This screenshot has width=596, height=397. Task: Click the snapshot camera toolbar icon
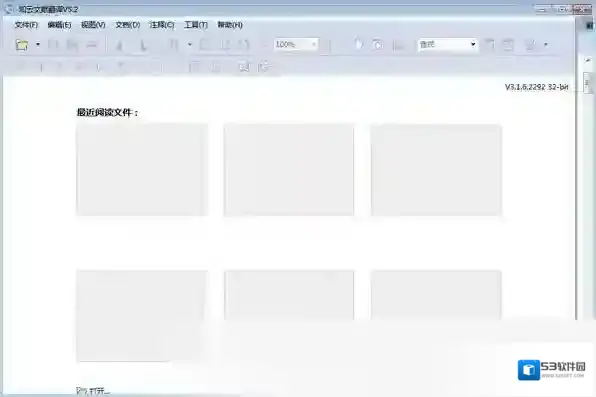[377, 45]
